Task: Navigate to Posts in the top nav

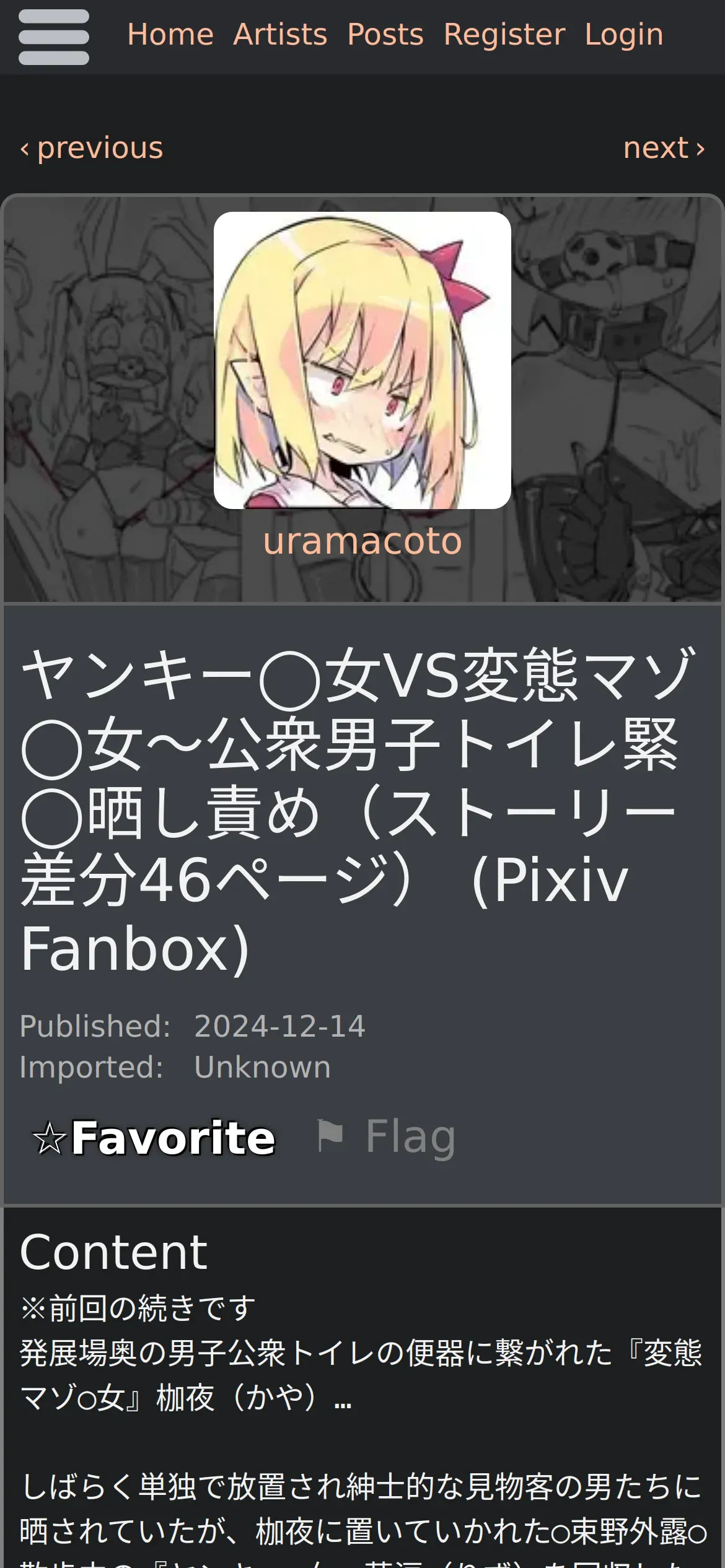Action: (x=385, y=34)
